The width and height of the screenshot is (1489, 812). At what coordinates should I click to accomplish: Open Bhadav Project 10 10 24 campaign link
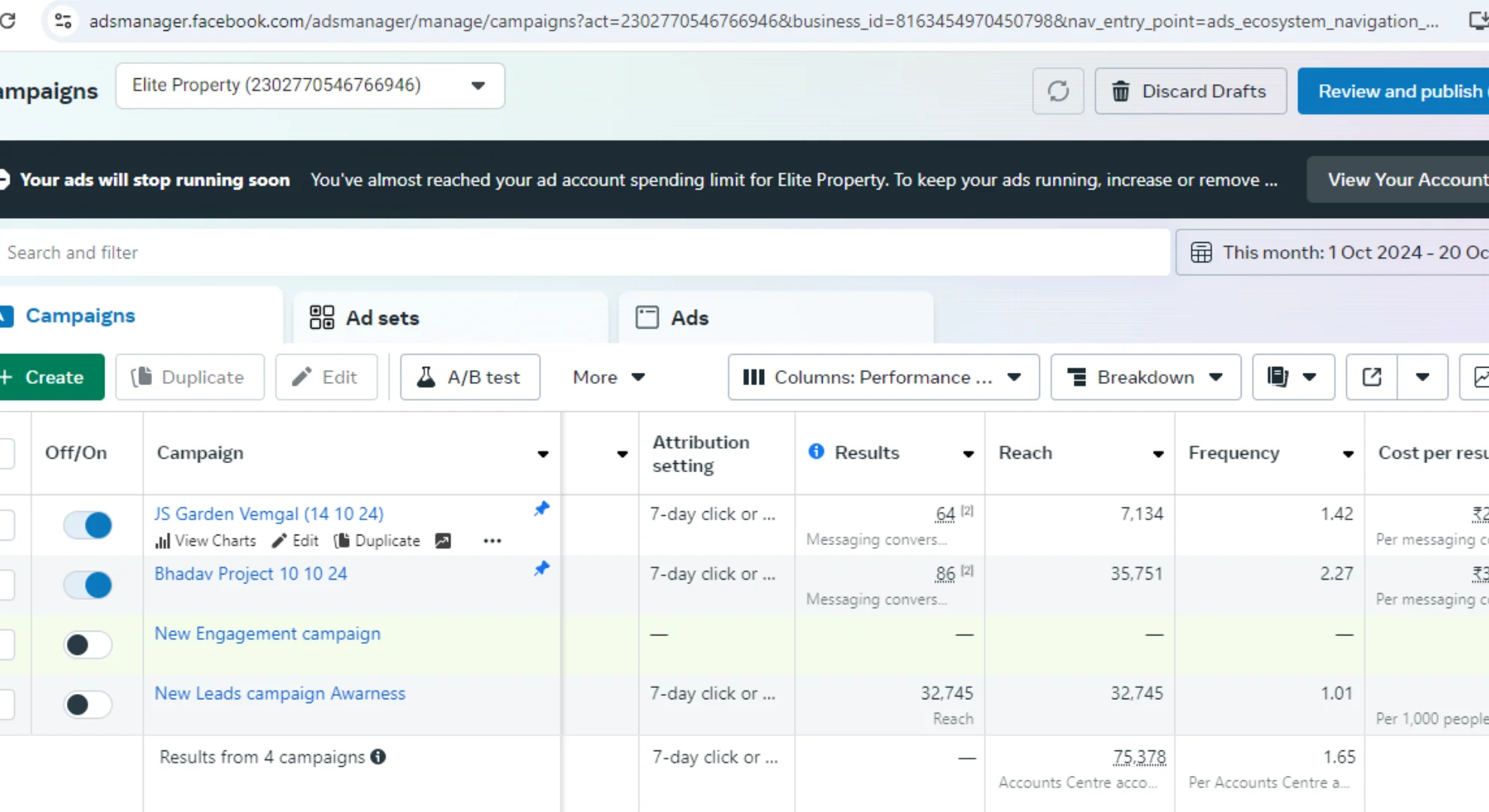[250, 574]
